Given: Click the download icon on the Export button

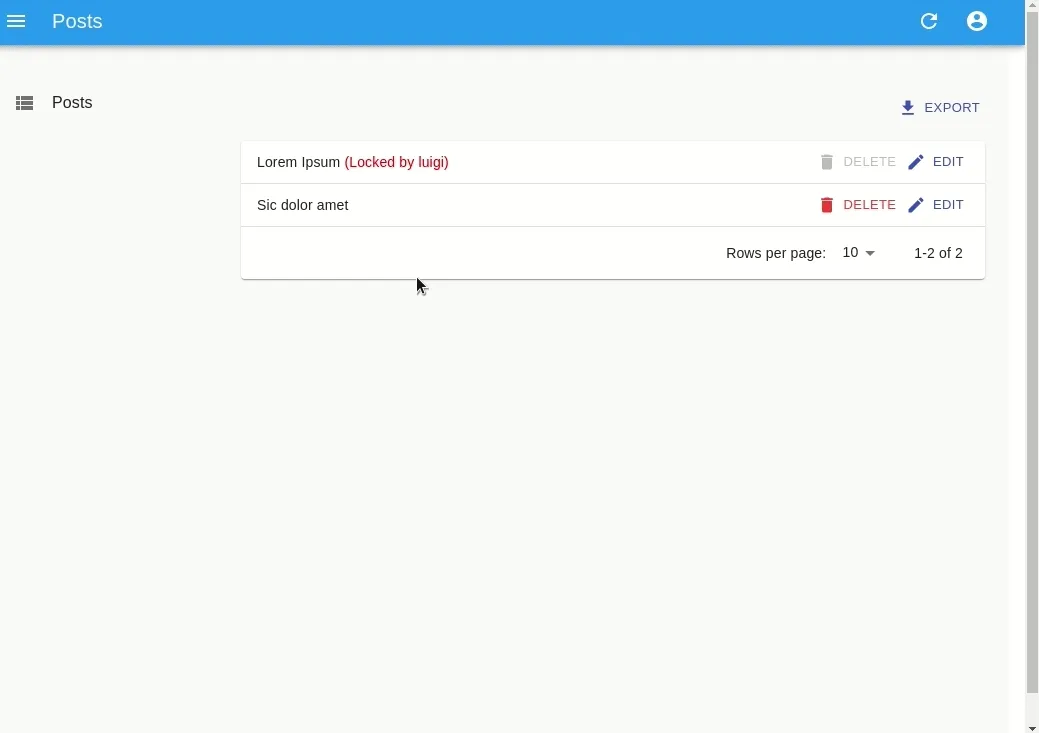Looking at the screenshot, I should (x=908, y=107).
